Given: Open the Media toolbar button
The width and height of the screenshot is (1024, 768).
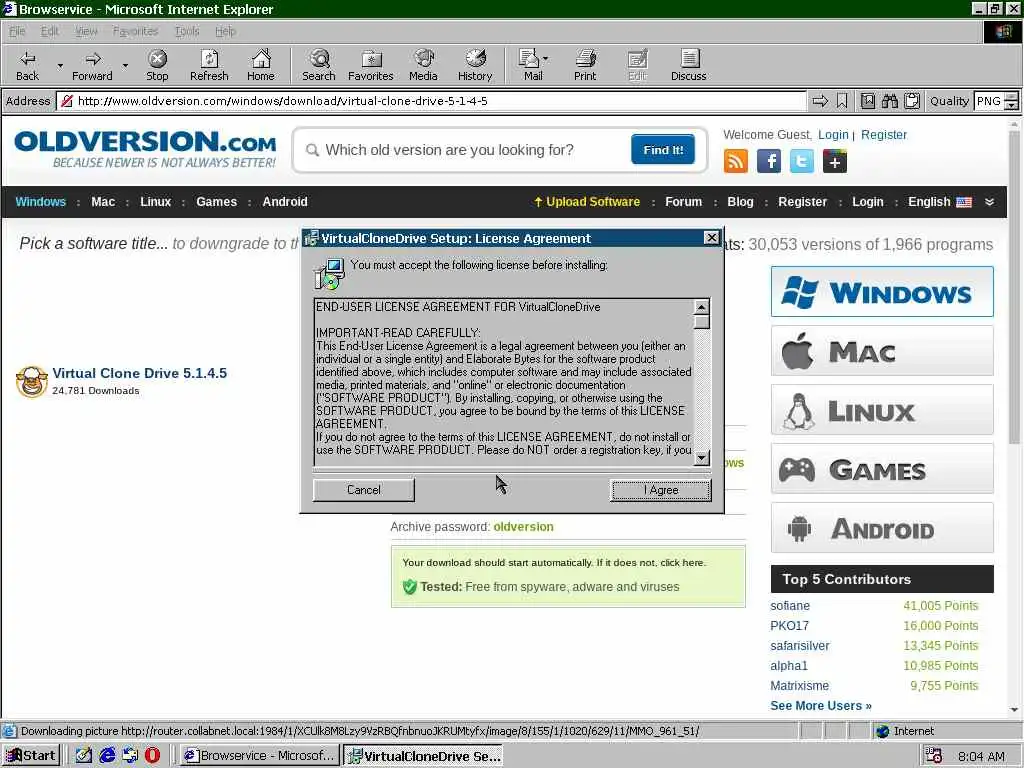Looking at the screenshot, I should point(423,65).
